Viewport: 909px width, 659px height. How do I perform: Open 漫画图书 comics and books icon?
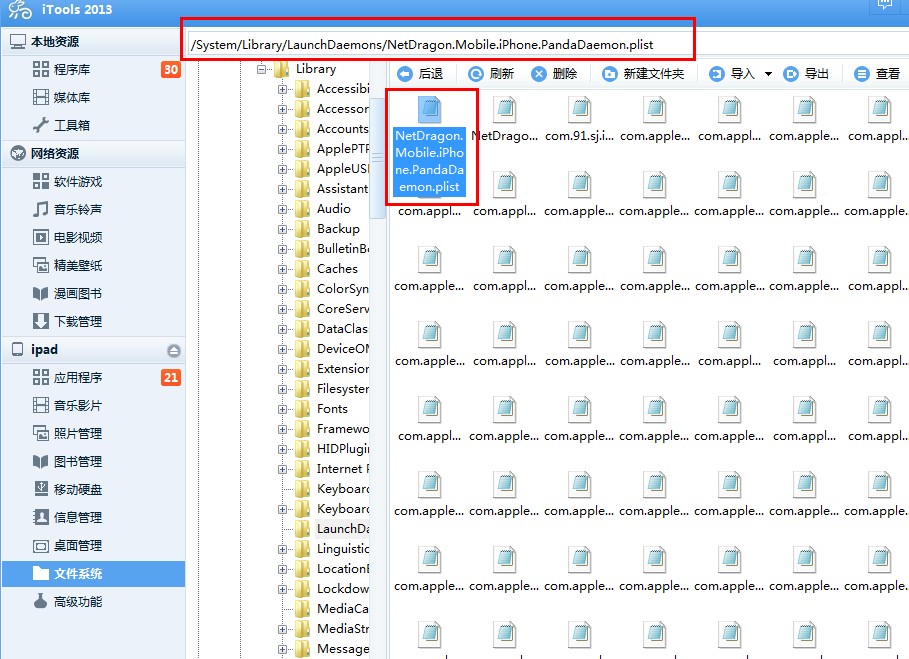click(x=41, y=293)
